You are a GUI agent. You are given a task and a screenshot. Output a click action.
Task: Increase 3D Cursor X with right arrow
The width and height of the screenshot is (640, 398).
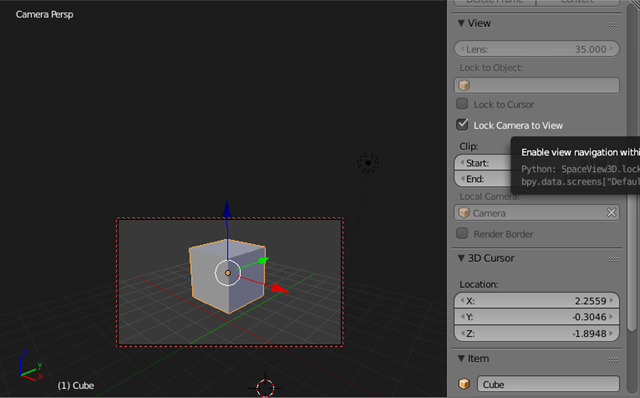coord(611,300)
